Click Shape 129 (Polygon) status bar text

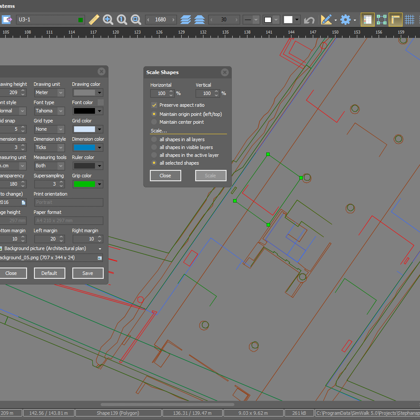118,413
